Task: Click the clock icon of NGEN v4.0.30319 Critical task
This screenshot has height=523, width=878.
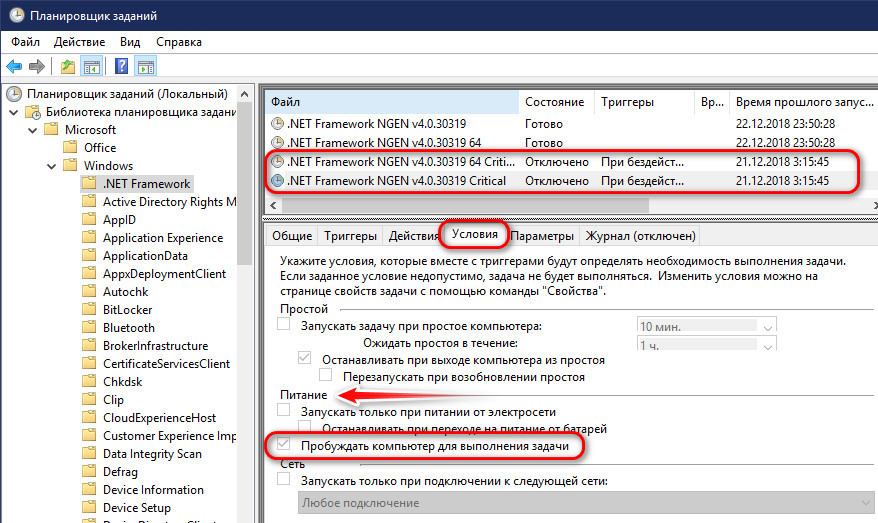Action: pos(277,181)
